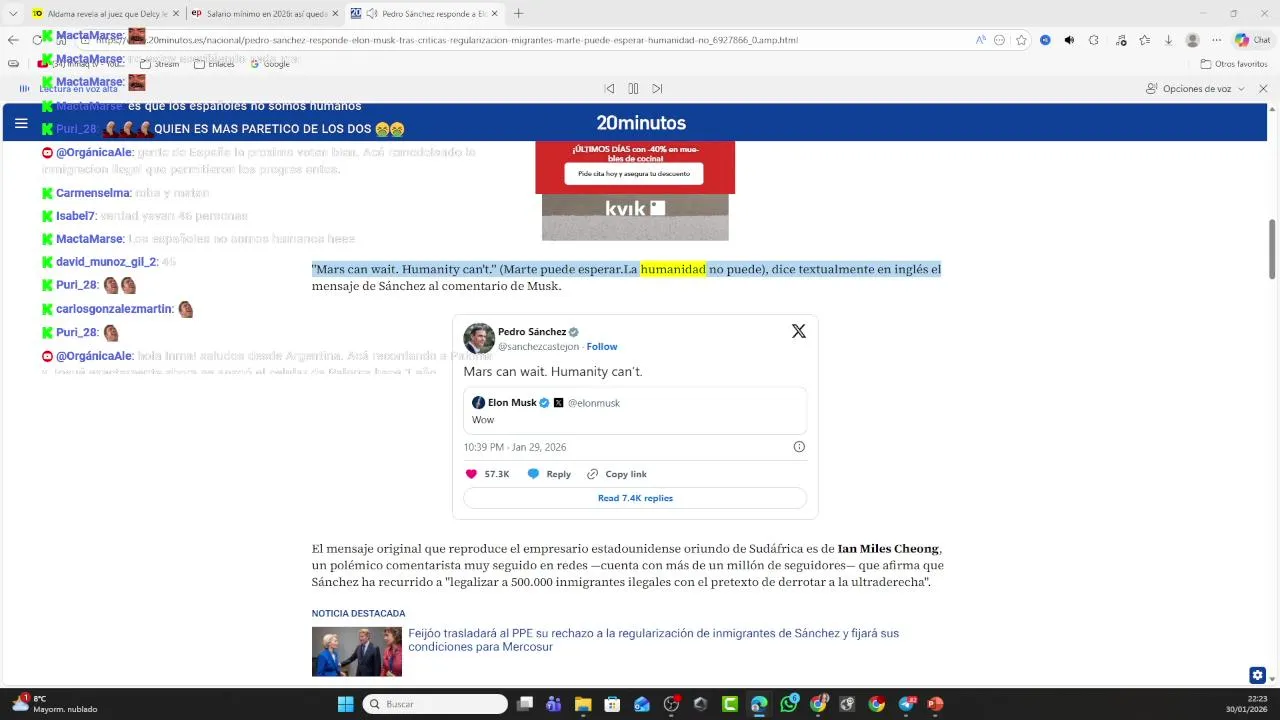Click the Ian Miles Cheong bold name

click(x=888, y=549)
